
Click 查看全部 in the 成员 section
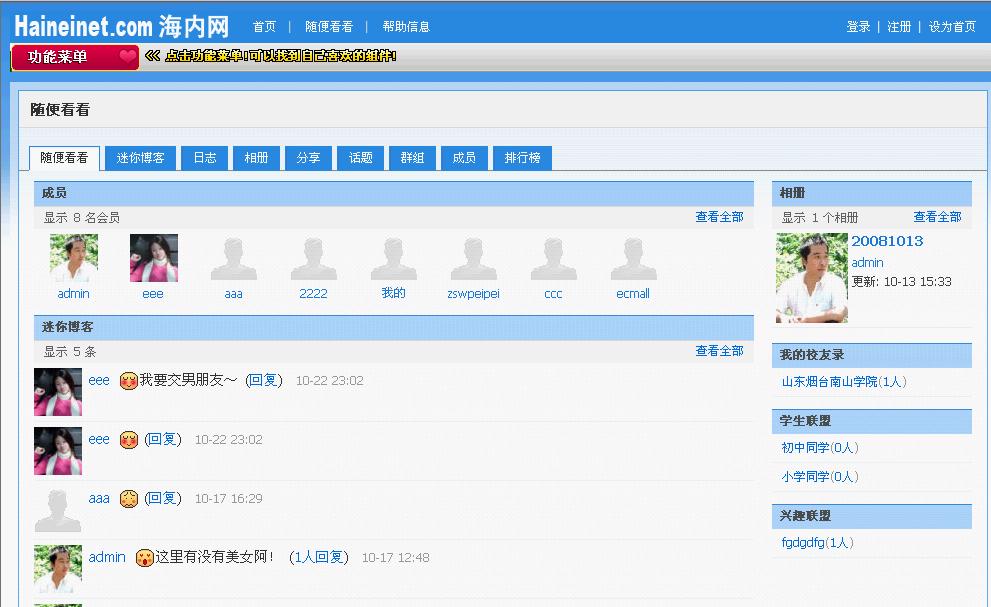(719, 217)
